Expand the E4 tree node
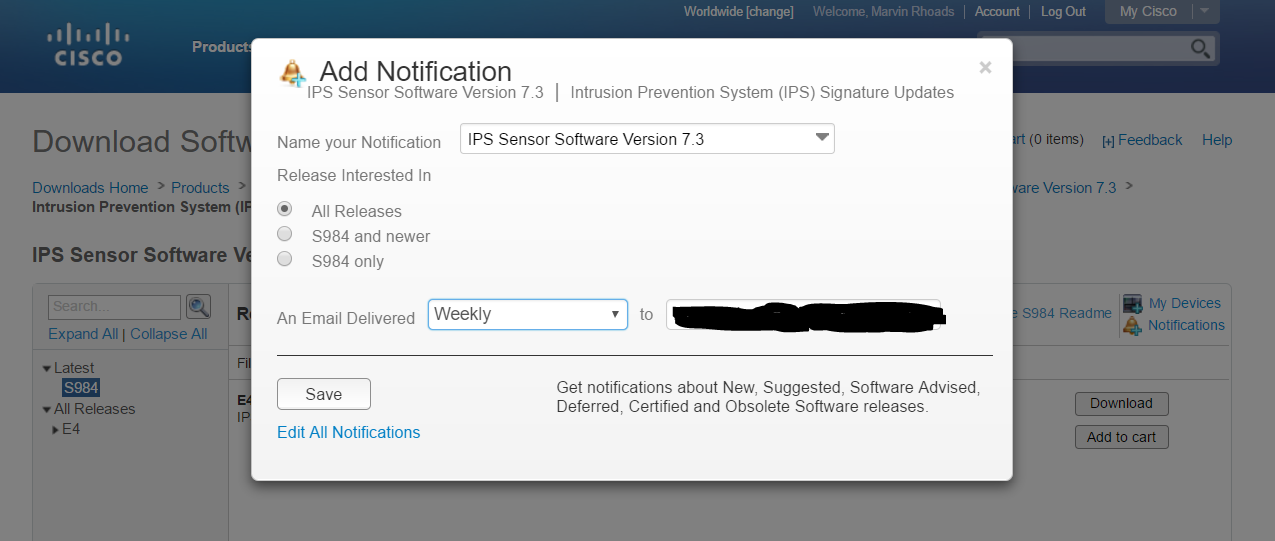1275x541 pixels. coord(55,429)
